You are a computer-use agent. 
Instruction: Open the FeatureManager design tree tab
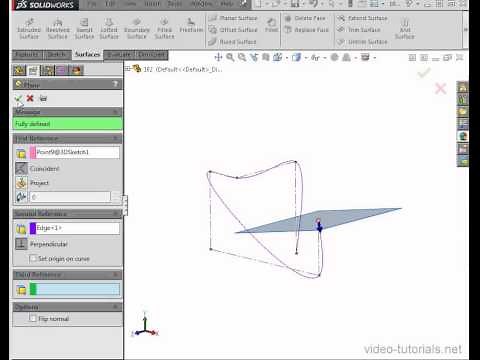[19, 70]
